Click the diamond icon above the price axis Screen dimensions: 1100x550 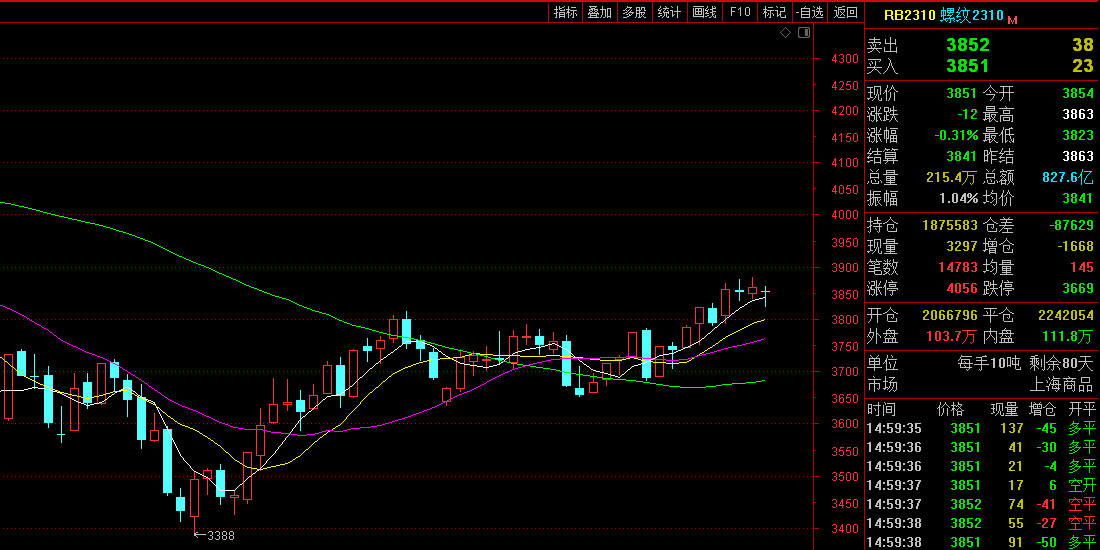[x=786, y=33]
